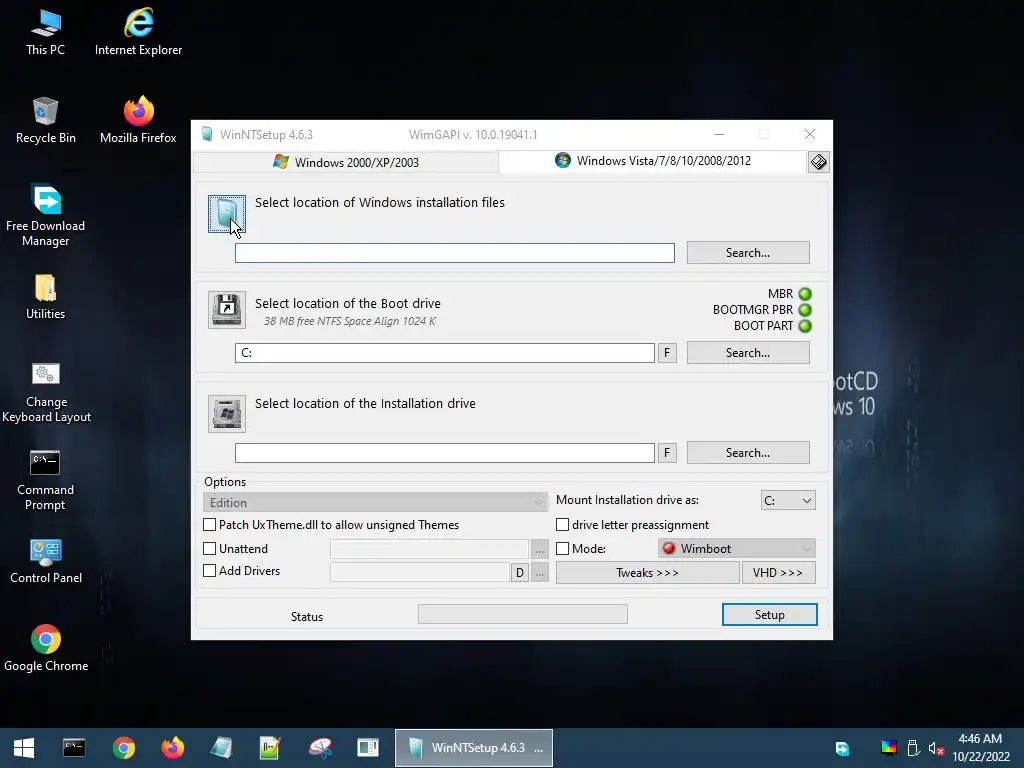The width and height of the screenshot is (1024, 768).
Task: Click the D button next to Add Drivers
Action: 520,573
